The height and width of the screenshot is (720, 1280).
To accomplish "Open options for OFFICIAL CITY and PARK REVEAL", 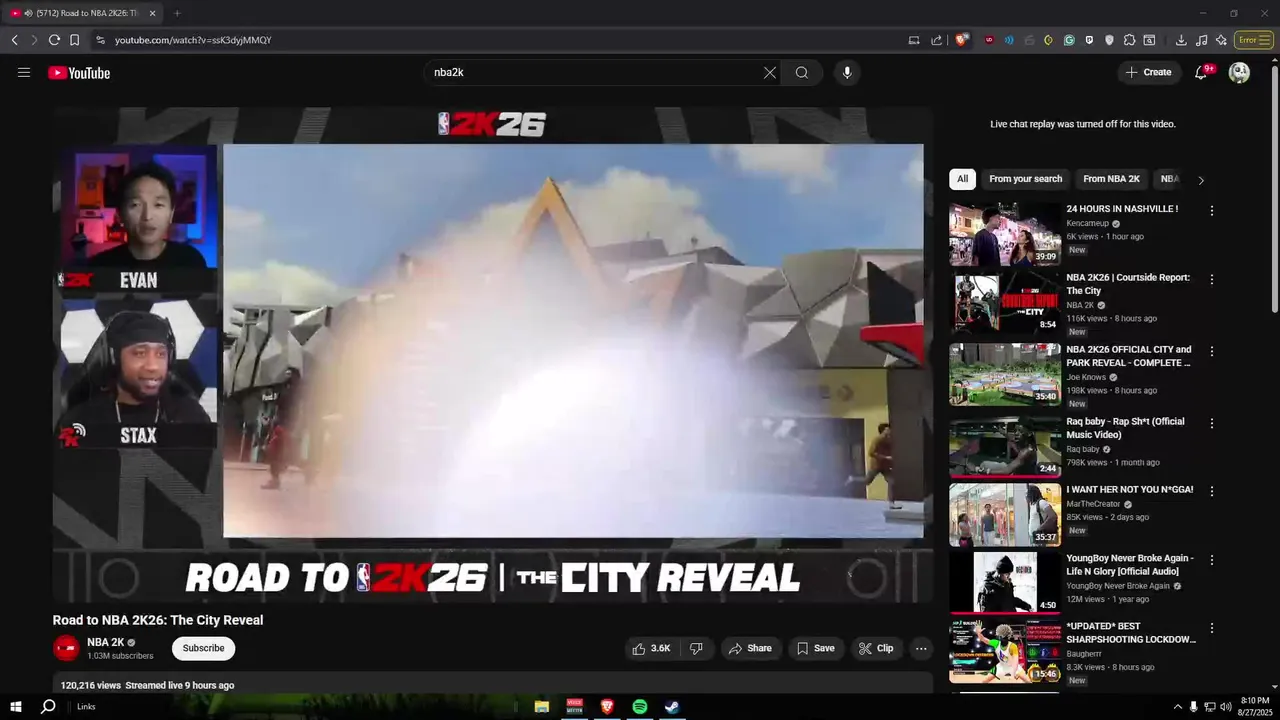I will tap(1212, 351).
